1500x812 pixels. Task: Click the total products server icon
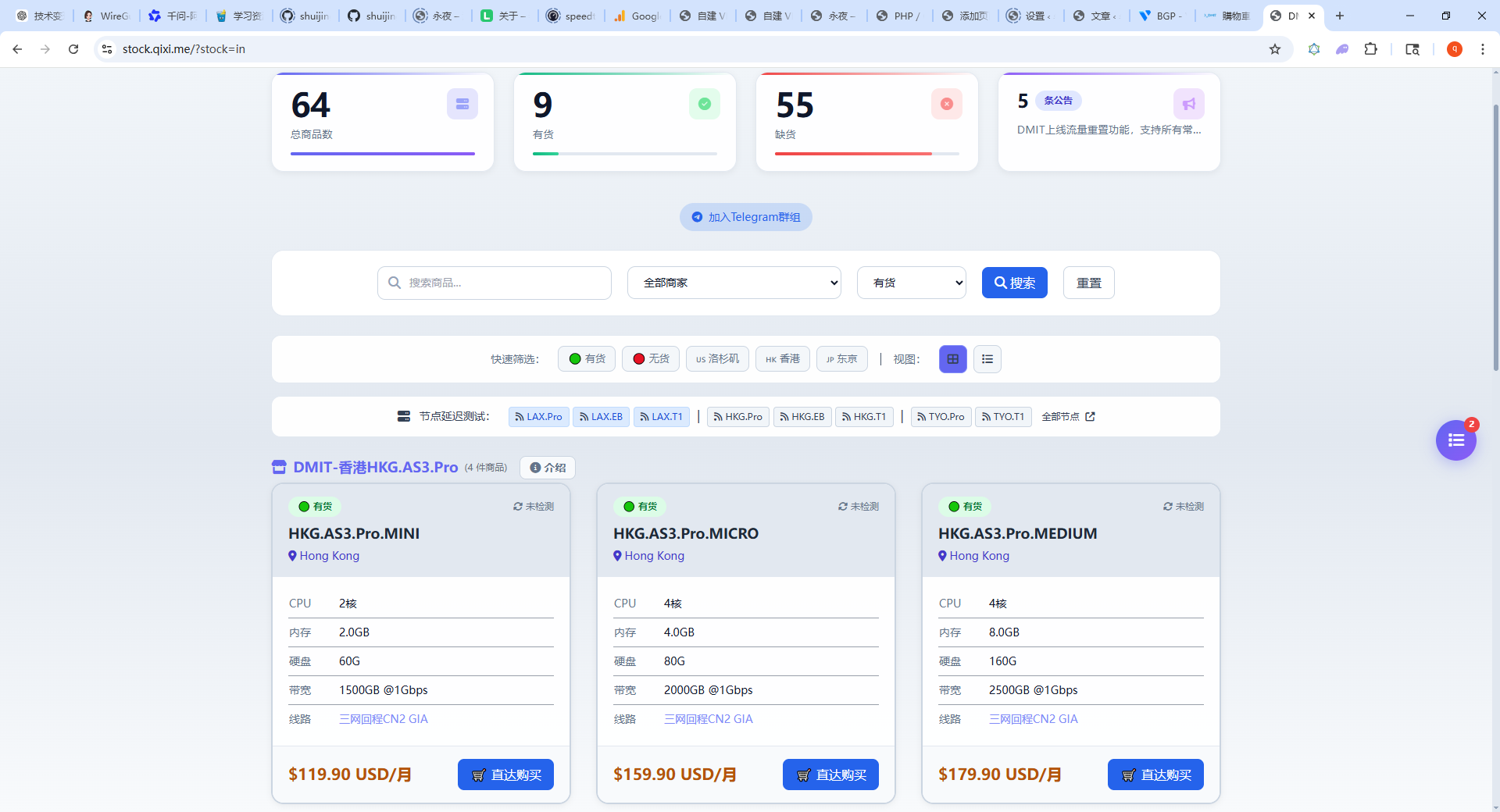[462, 104]
